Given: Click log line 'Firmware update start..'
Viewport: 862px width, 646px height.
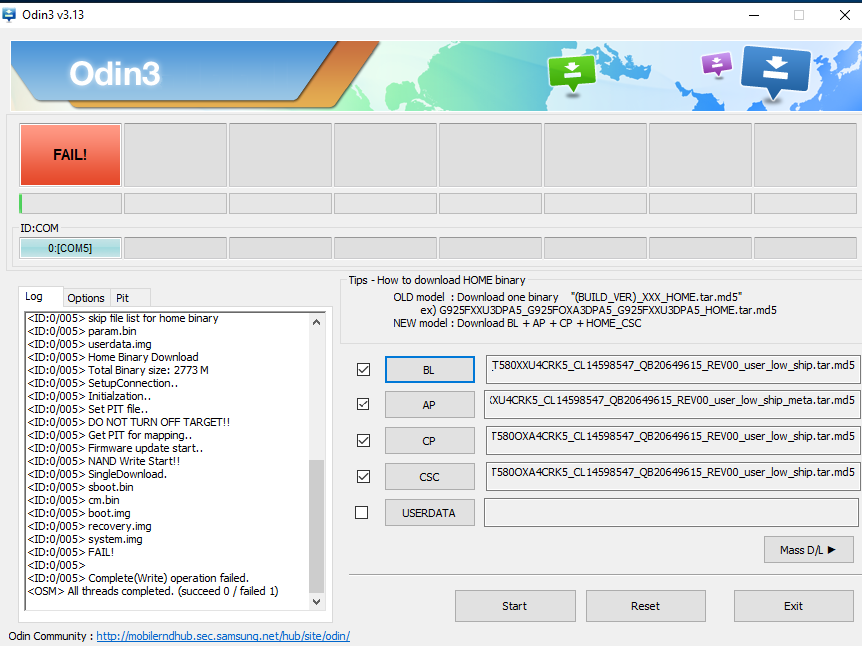Looking at the screenshot, I should click(x=115, y=448).
